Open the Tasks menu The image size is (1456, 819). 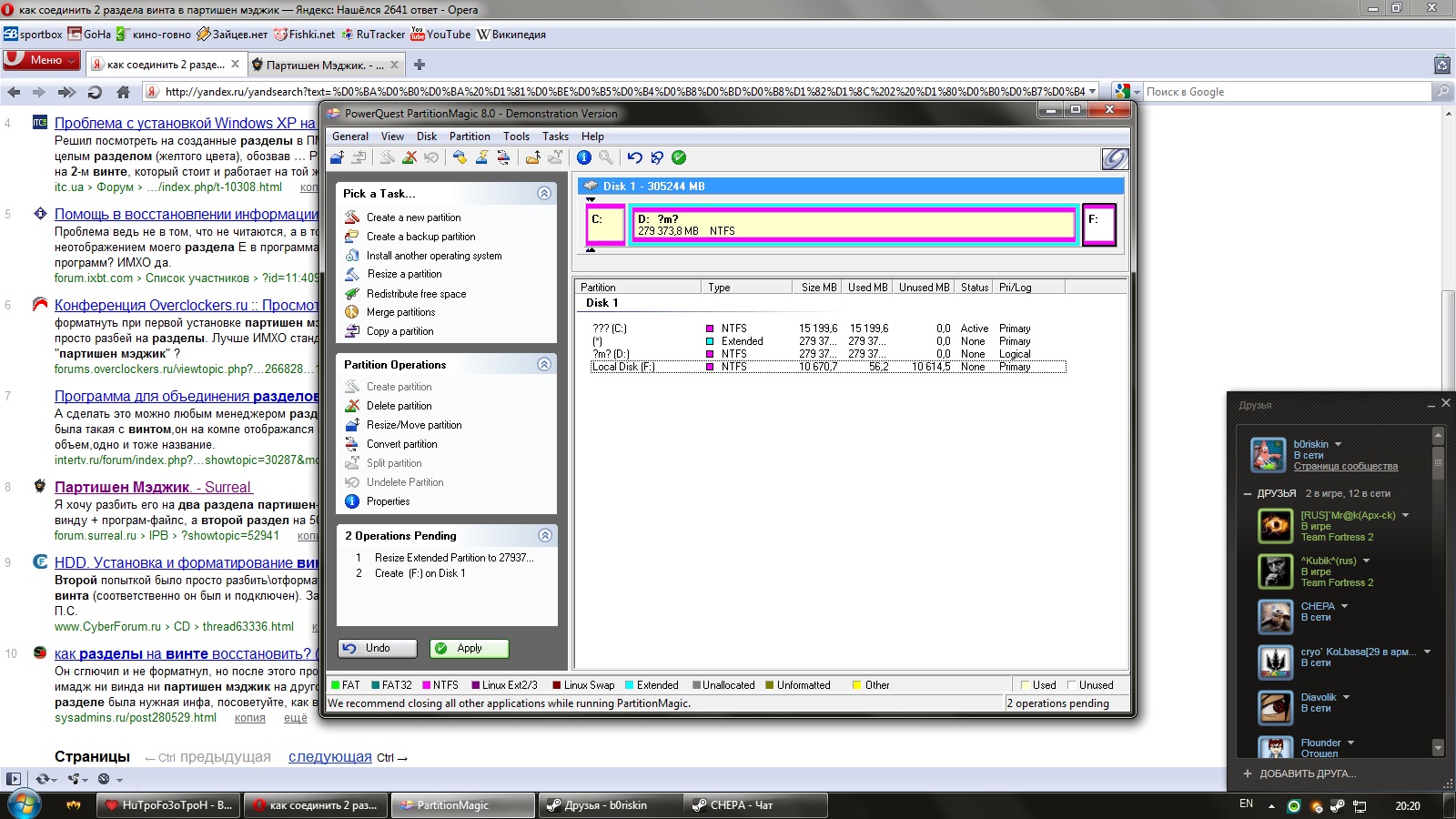pos(555,136)
